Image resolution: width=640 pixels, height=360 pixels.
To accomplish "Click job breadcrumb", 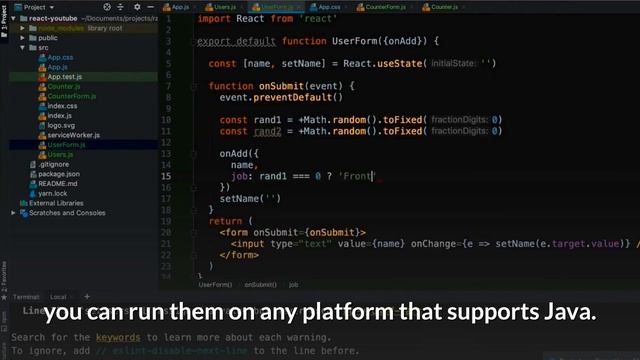I will [293, 285].
